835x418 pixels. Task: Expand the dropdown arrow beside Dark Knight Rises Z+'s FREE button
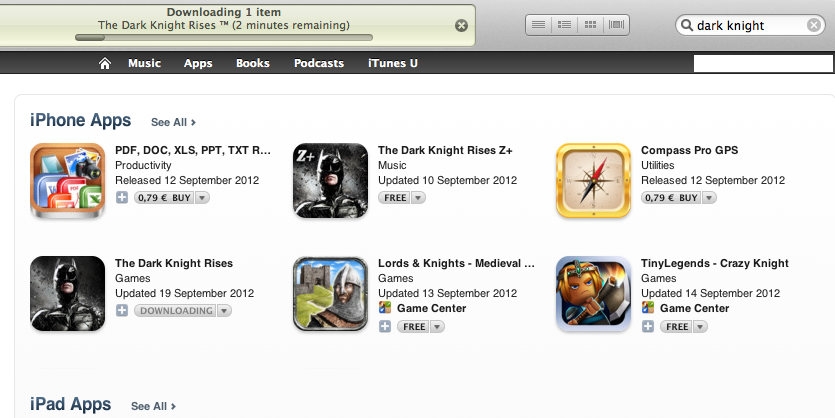418,198
